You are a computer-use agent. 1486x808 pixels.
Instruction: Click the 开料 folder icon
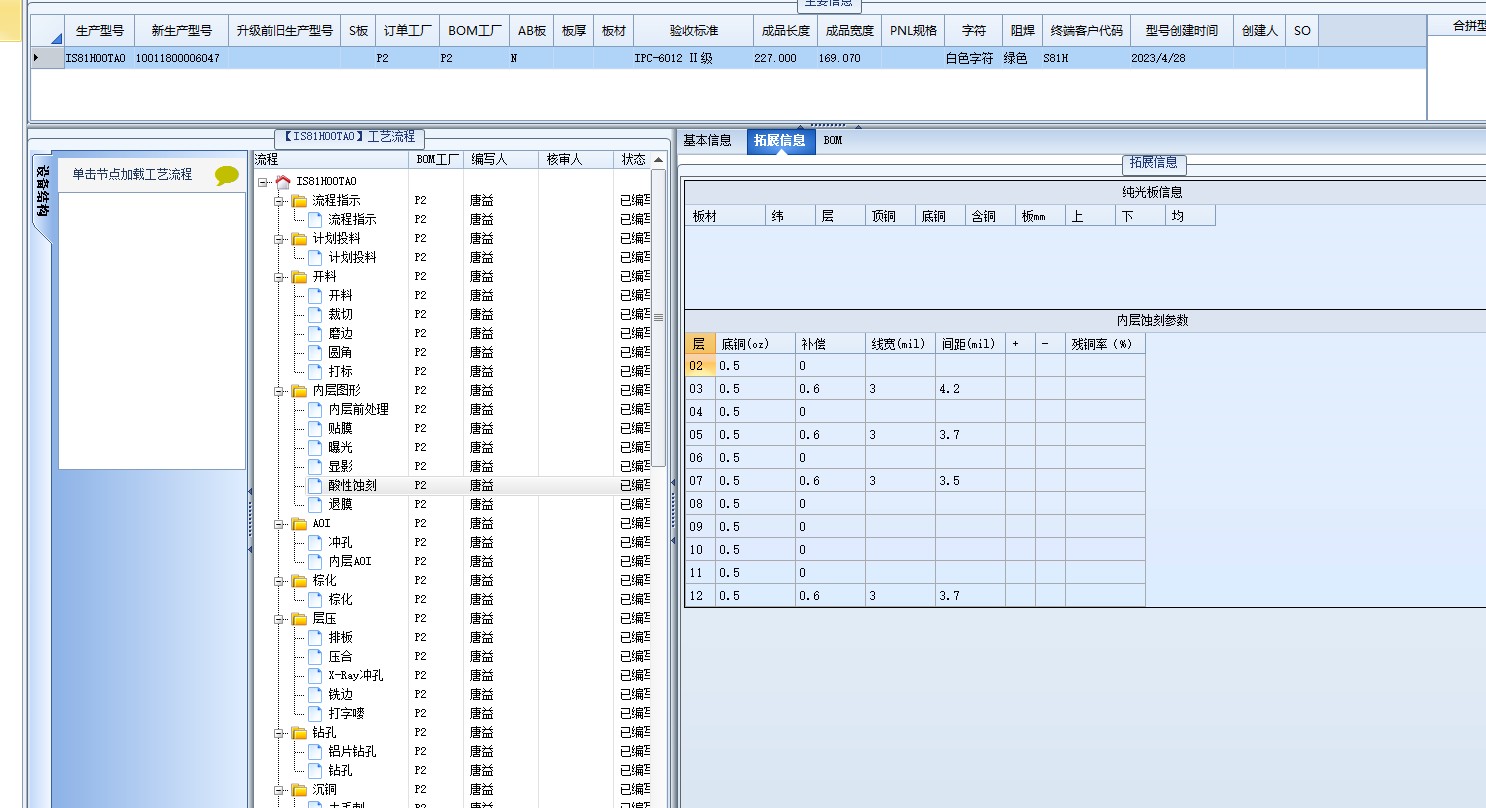(299, 276)
